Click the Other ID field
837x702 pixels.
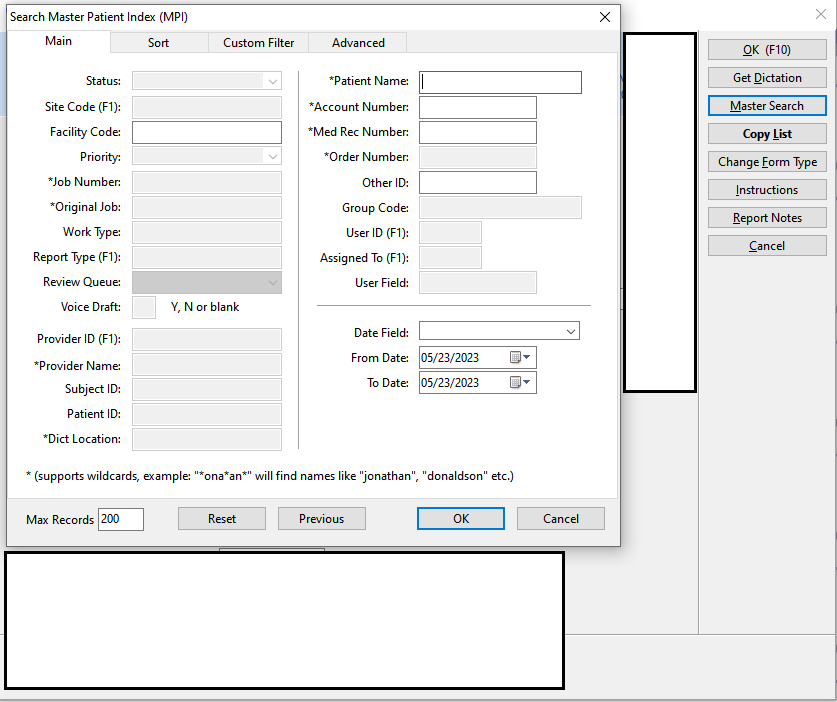coord(478,183)
